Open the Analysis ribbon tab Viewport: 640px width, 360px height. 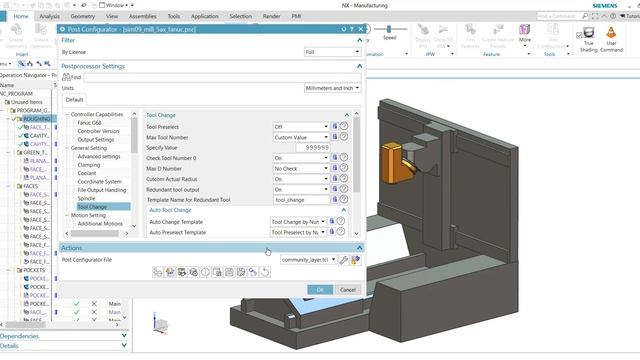[49, 16]
